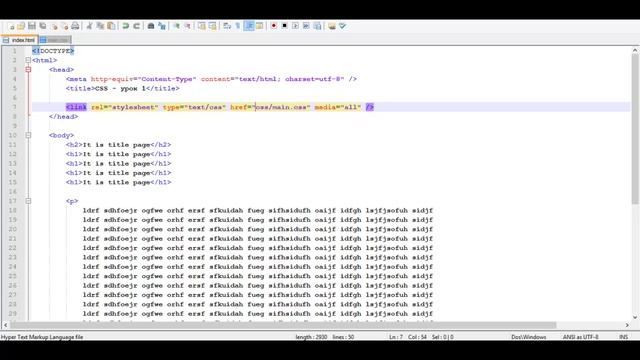Click the horizontal scrollbar thumb
Viewport: 640px width, 360px height.
(x=283, y=325)
